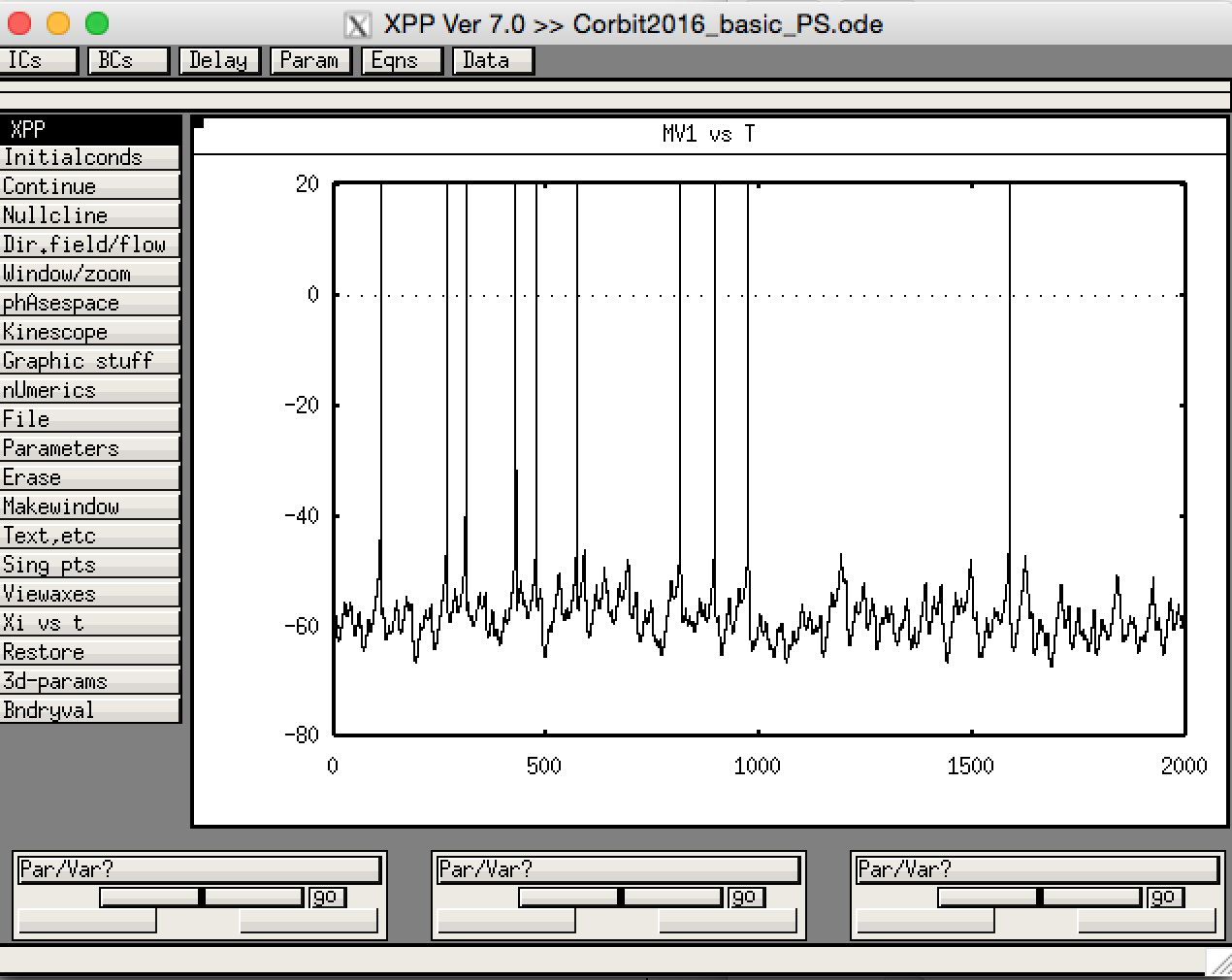Click the middle slider's lower-left value box
This screenshot has width=1232, height=980.
(506, 921)
